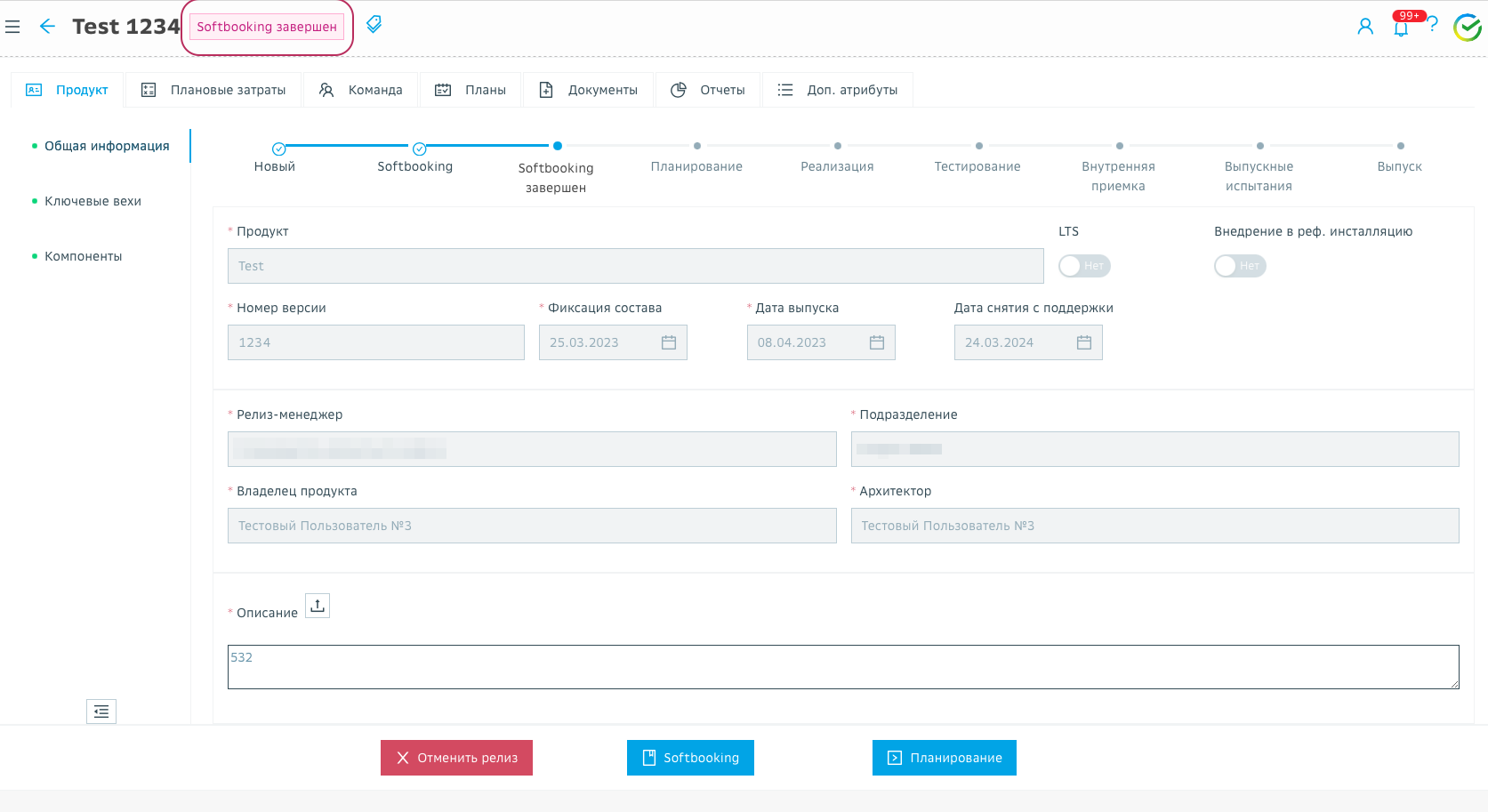This screenshot has height=812, width=1488.
Task: Toggle Внедрение в реф. инсталляцию switch
Action: point(1239,266)
